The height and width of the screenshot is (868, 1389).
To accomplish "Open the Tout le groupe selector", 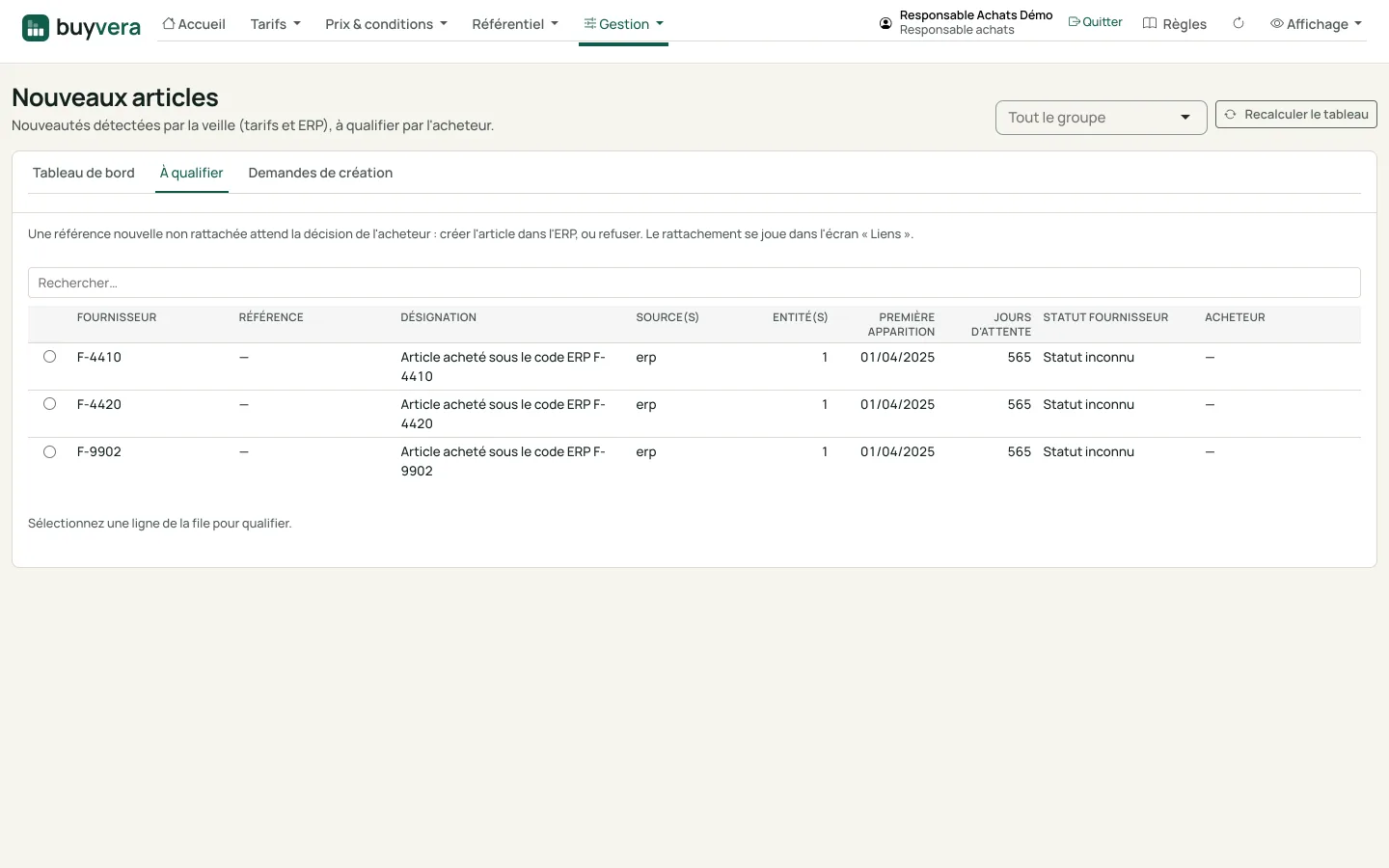I will (1101, 118).
